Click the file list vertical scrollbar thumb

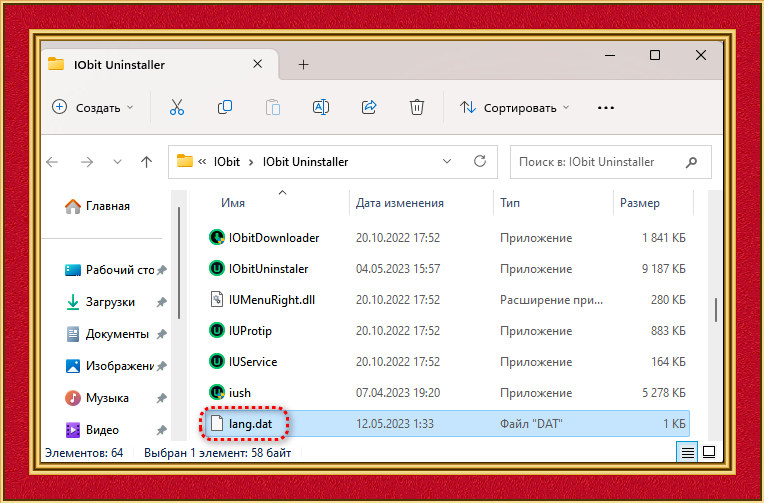click(716, 310)
